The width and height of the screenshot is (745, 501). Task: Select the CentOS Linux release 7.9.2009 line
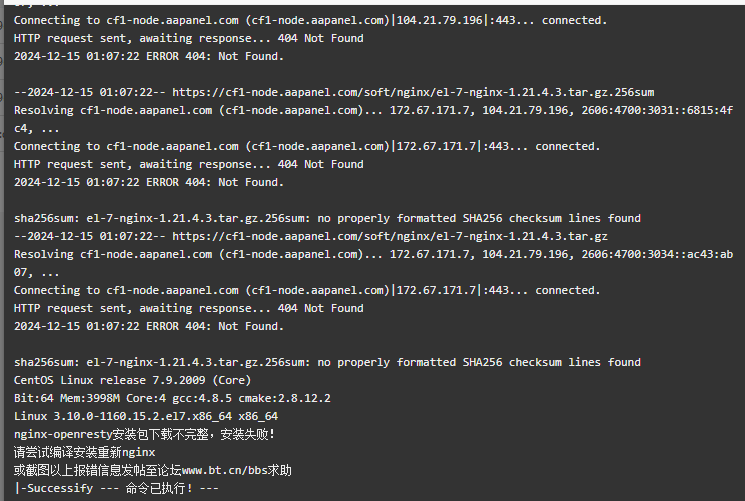[x=133, y=380]
